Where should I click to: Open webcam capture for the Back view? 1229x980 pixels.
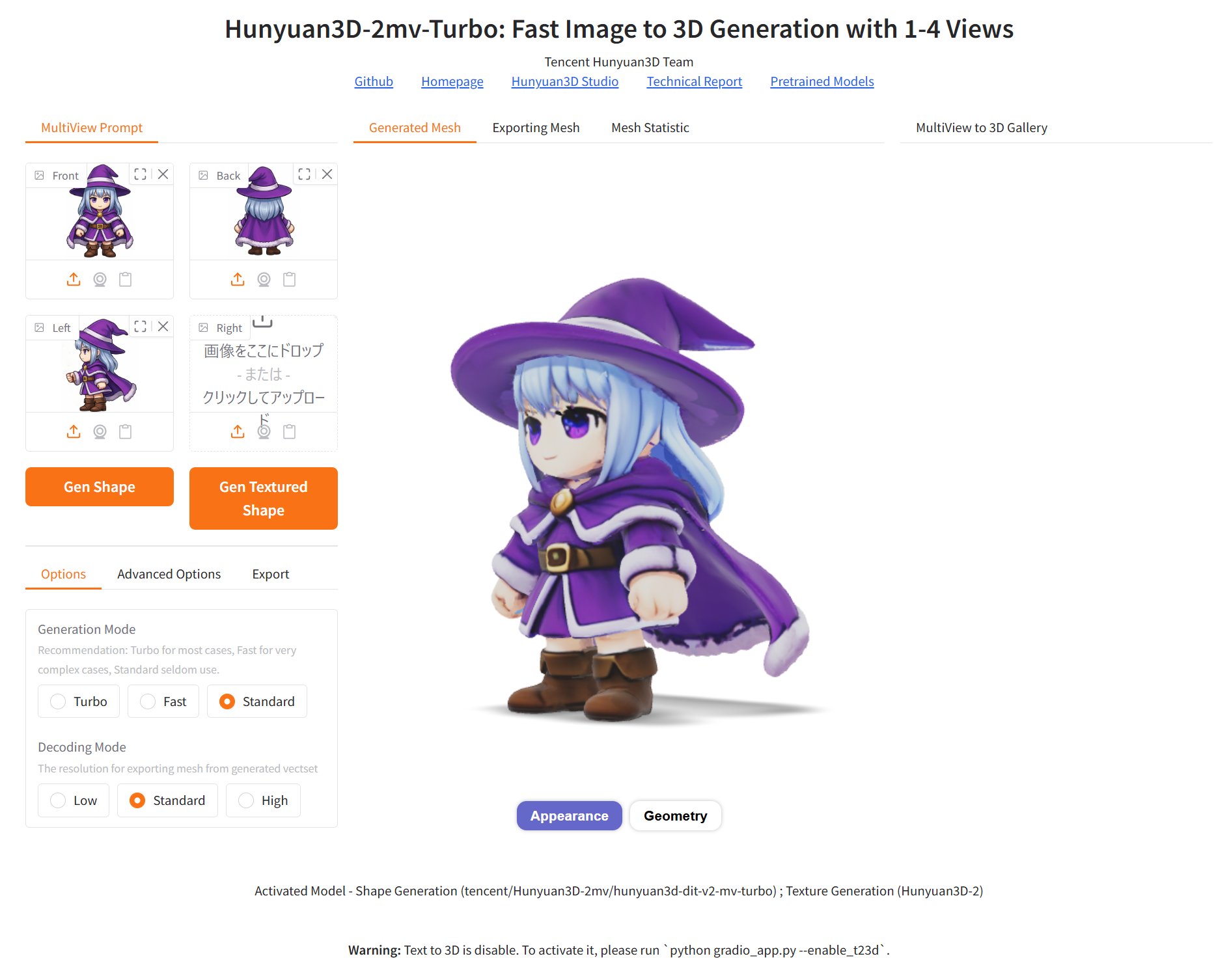263,279
